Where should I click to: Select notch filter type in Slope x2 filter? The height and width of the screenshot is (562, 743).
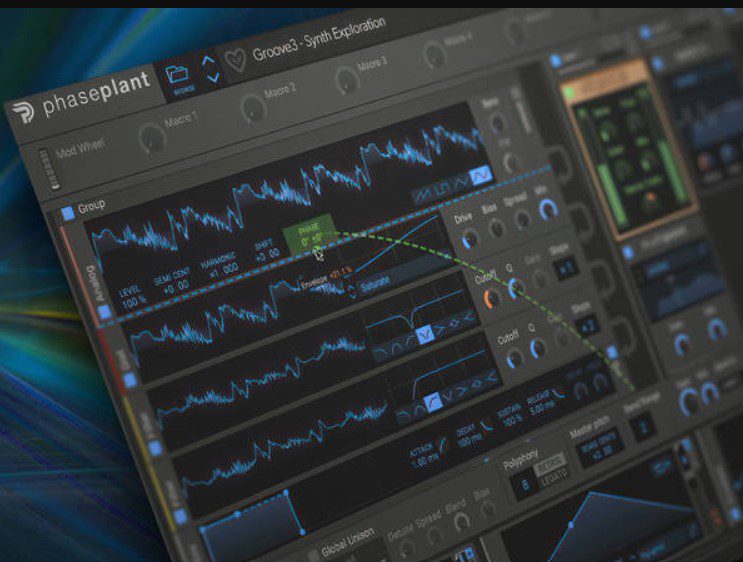click(x=448, y=394)
